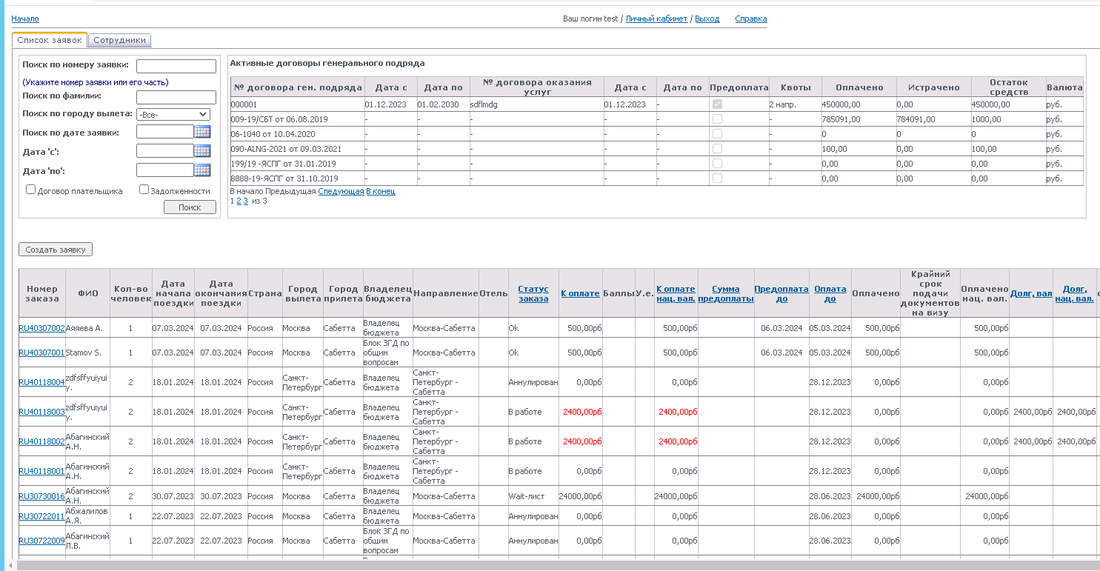The height and width of the screenshot is (571, 1100).
Task: Click 'Создать заявку' button
Action: pos(55,249)
